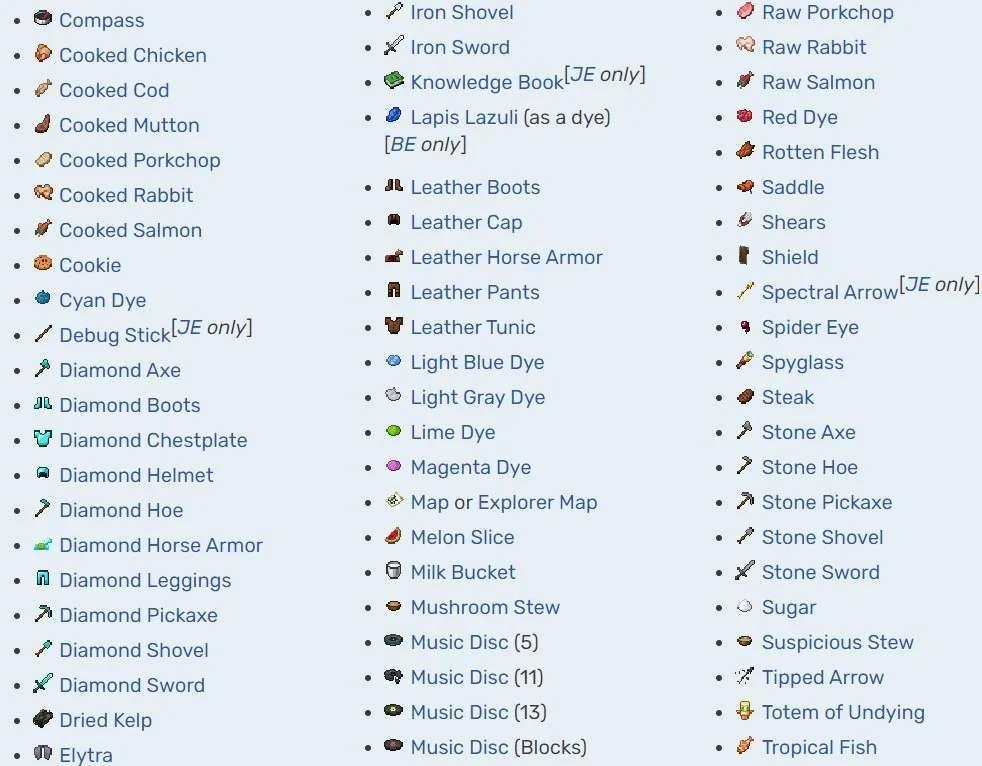982x766 pixels.
Task: Click the Elytra icon
Action: (x=42, y=753)
